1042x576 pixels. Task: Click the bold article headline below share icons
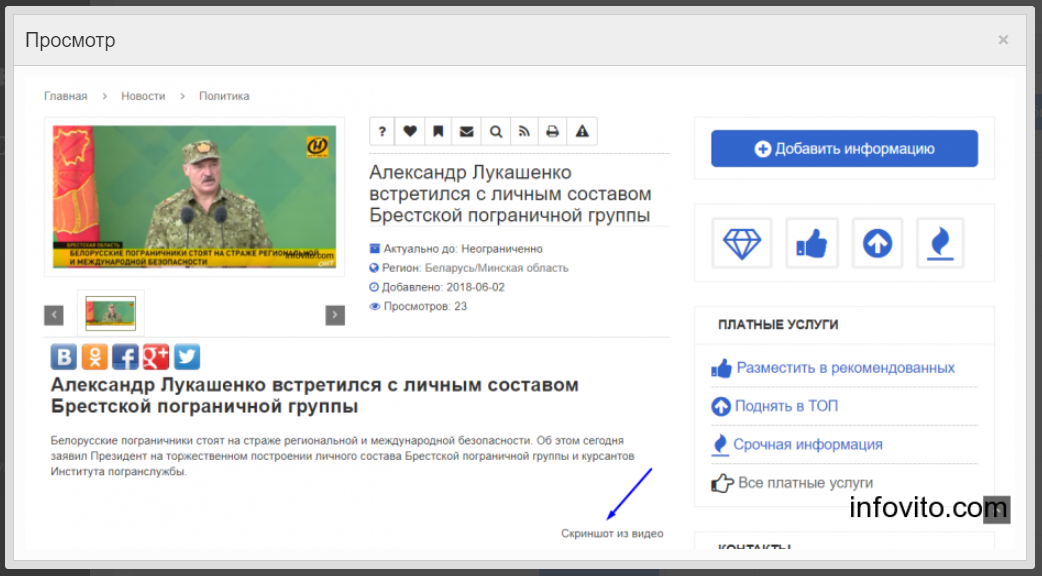(314, 395)
